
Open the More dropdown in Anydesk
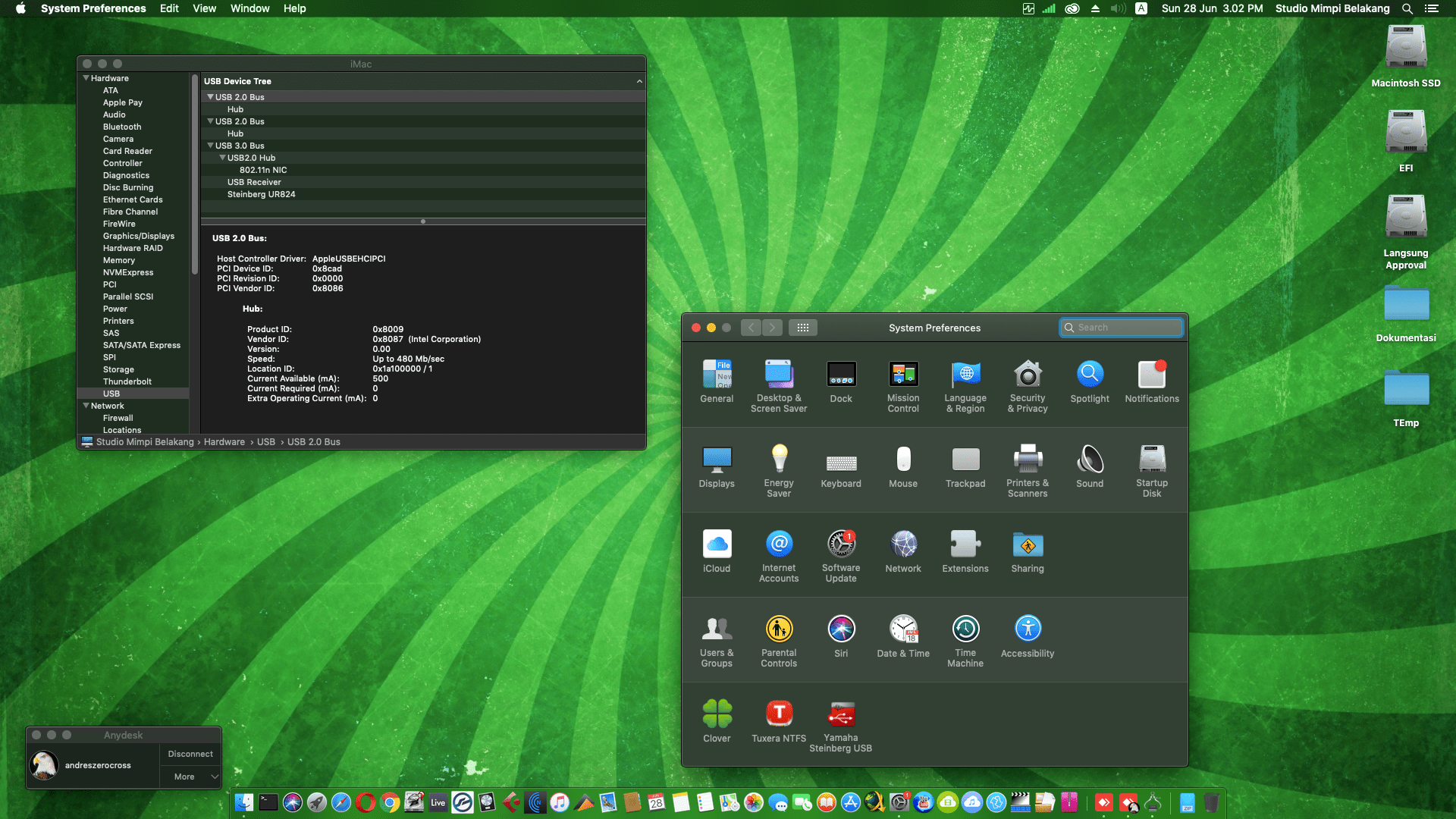coord(190,777)
